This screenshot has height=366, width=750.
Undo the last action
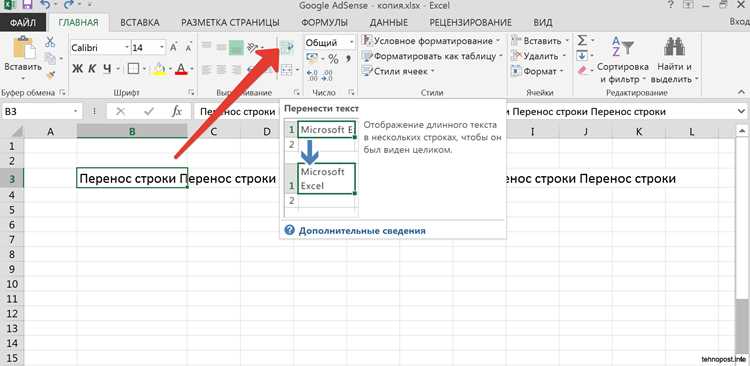[45, 5]
